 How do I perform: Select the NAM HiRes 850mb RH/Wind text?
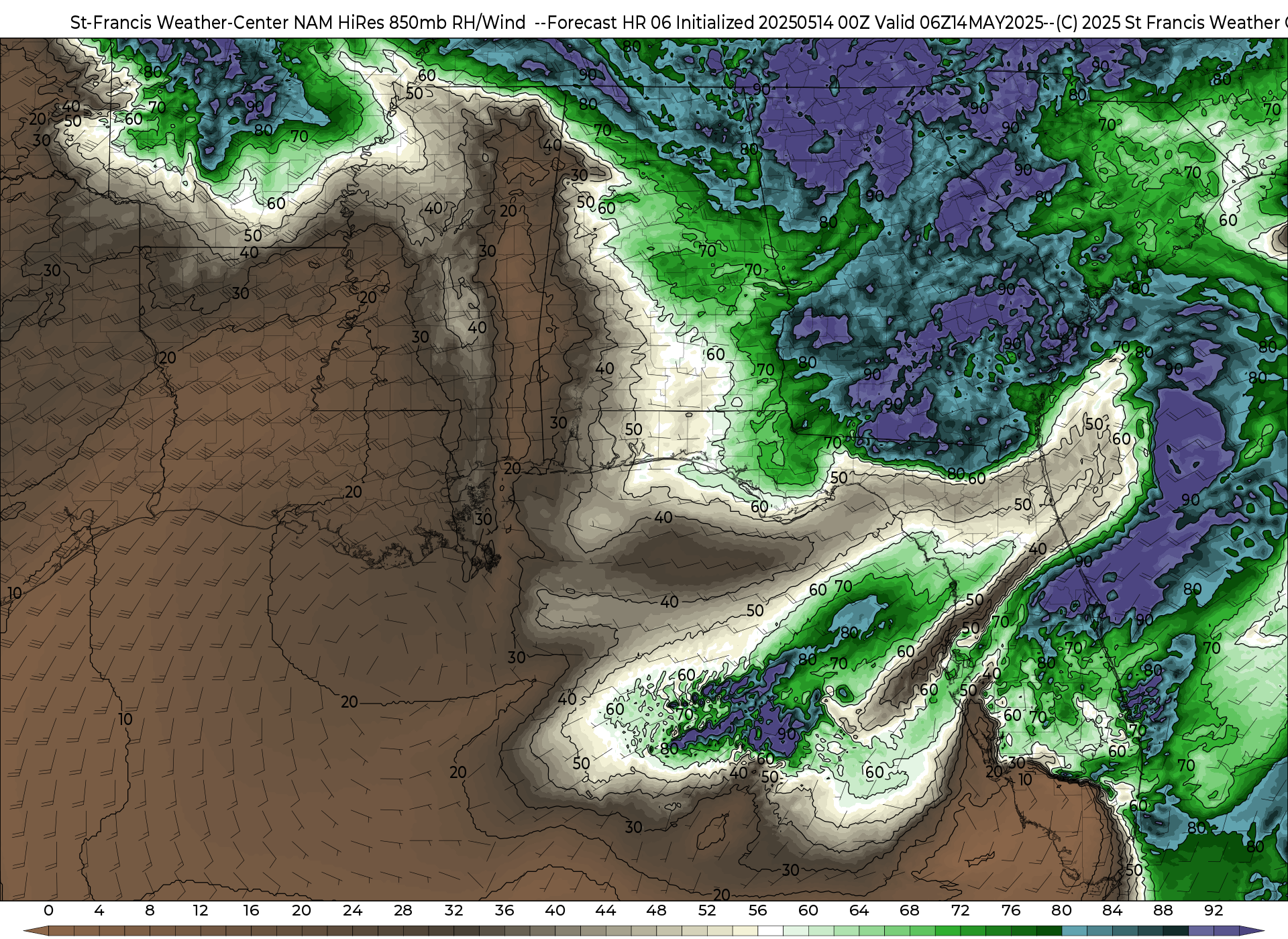[x=410, y=22]
